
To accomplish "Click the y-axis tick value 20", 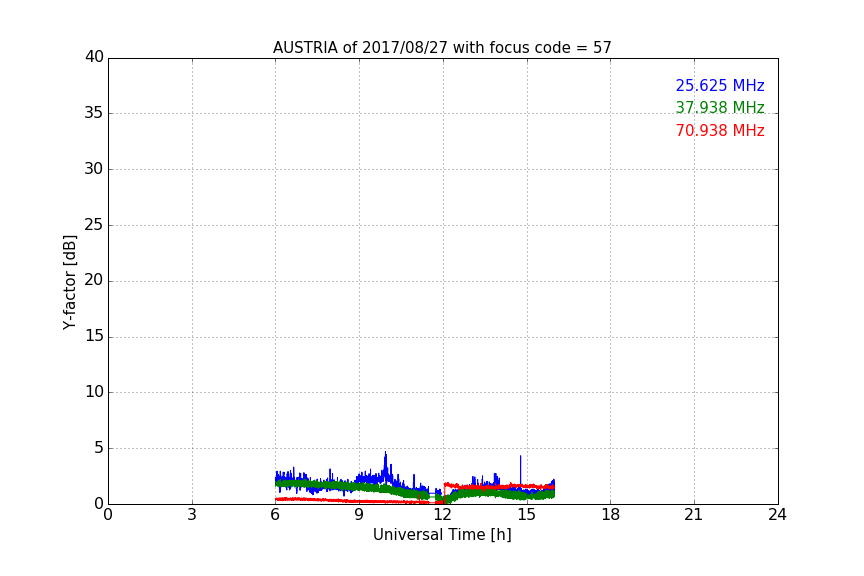I will click(94, 280).
